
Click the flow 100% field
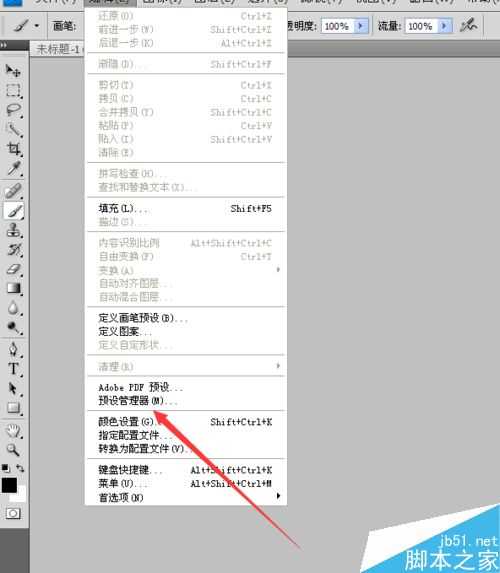click(x=421, y=26)
